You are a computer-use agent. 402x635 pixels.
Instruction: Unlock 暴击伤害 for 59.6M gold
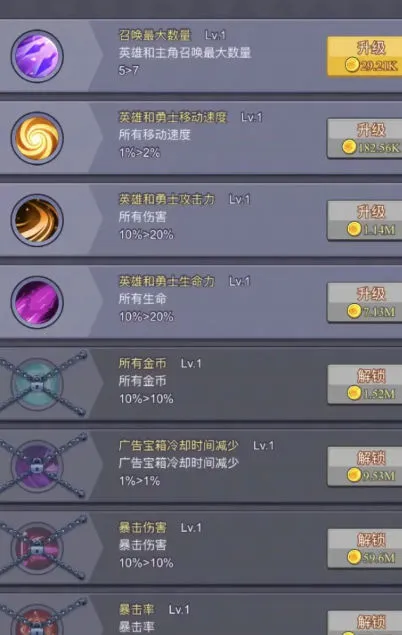[x=364, y=548]
